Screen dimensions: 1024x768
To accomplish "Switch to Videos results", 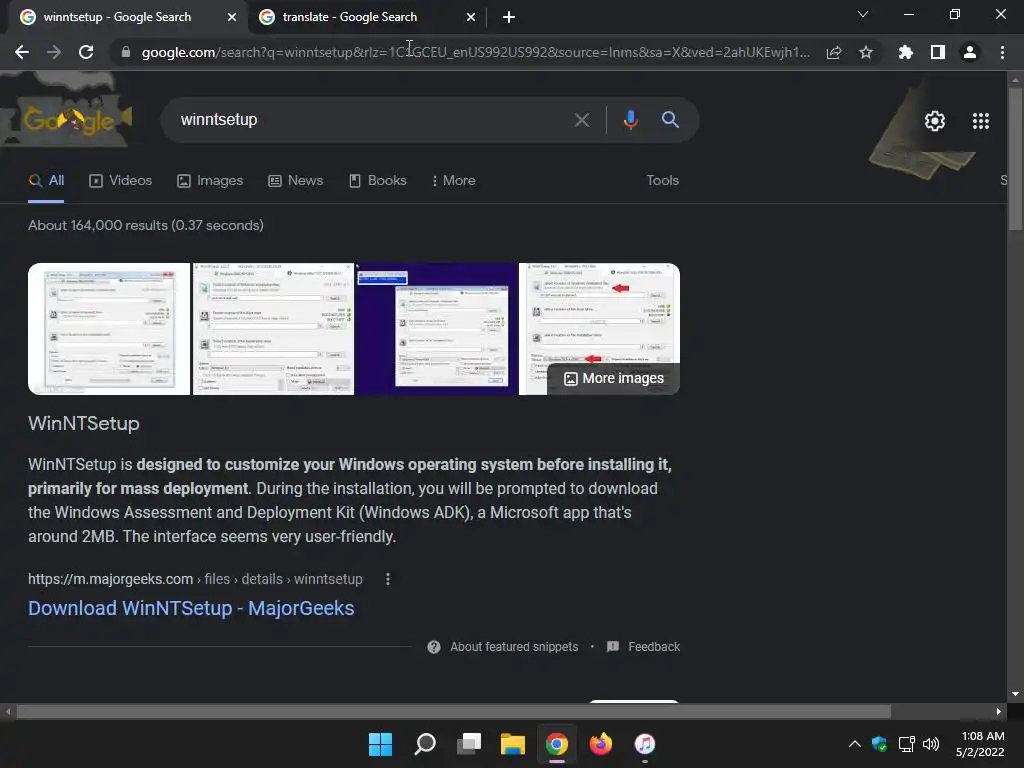I will (x=120, y=181).
